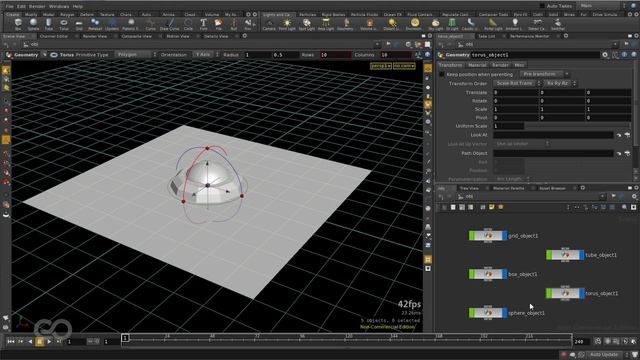
Task: Click the Translate X value field
Action: click(516, 93)
